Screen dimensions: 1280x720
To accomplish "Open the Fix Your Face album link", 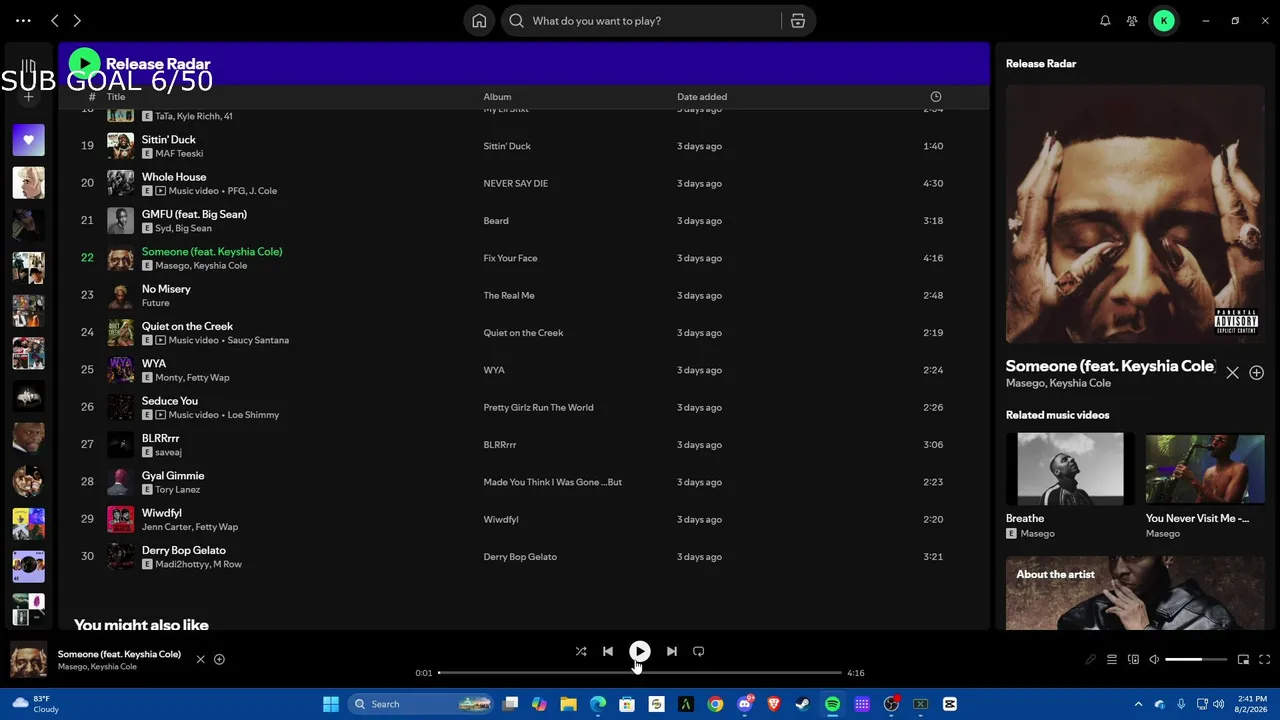I will (x=511, y=258).
